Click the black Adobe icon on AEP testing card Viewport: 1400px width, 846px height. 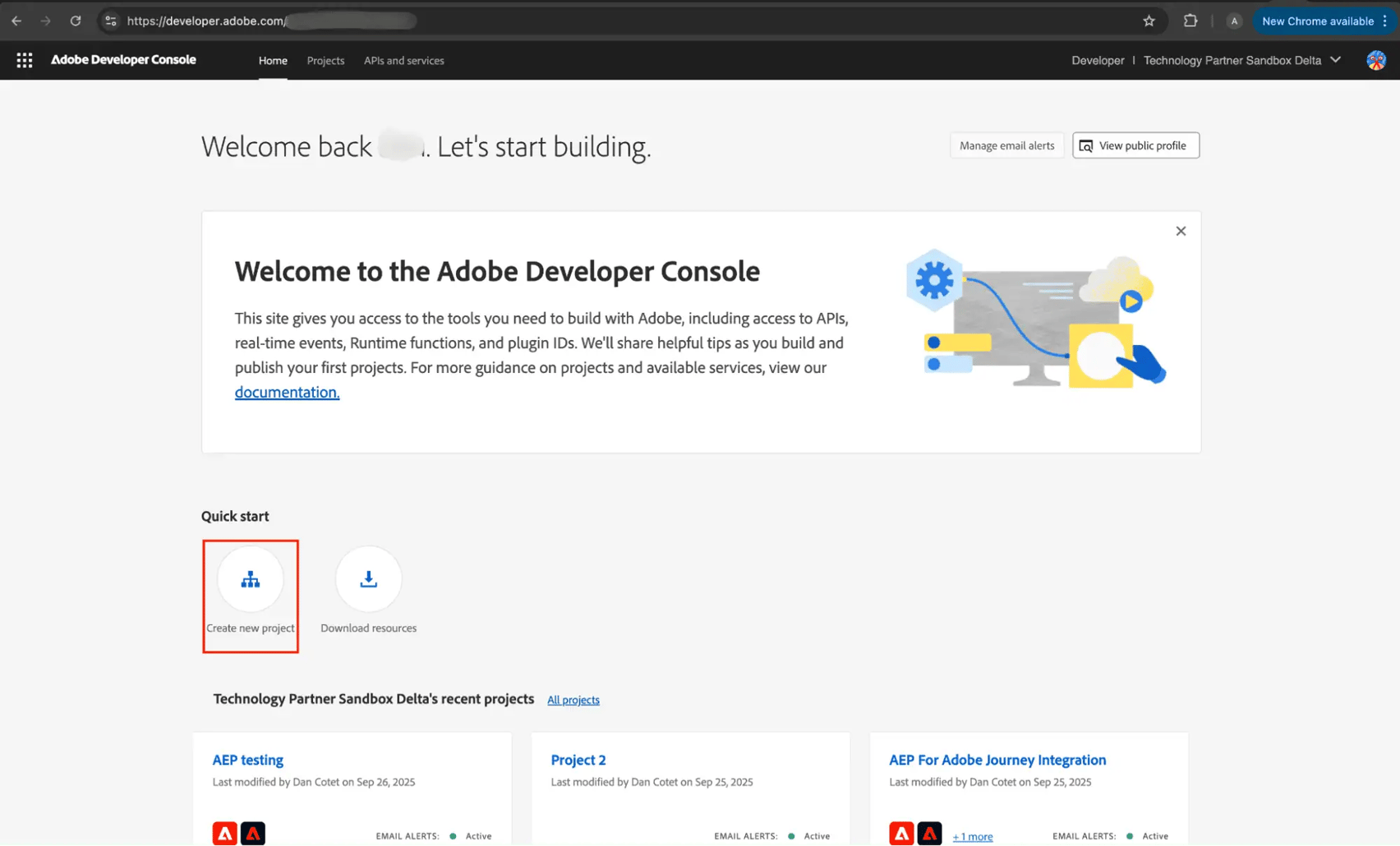252,833
